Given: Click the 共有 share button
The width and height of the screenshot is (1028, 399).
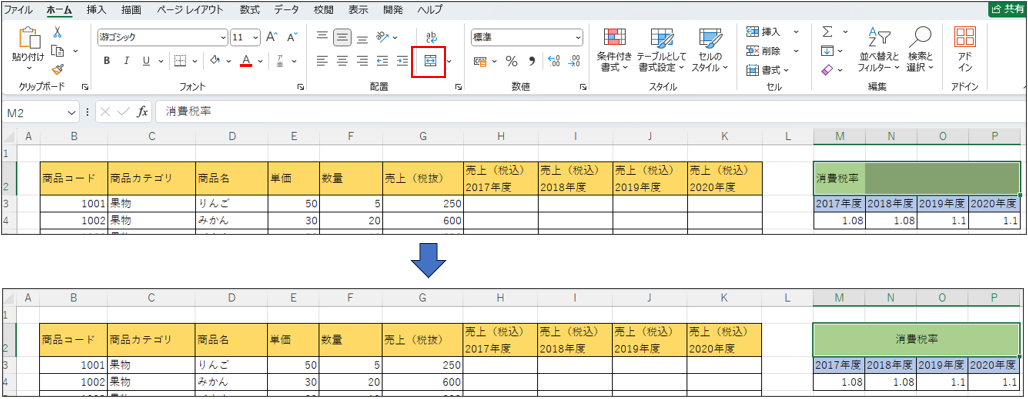Looking at the screenshot, I should pos(1008,9).
